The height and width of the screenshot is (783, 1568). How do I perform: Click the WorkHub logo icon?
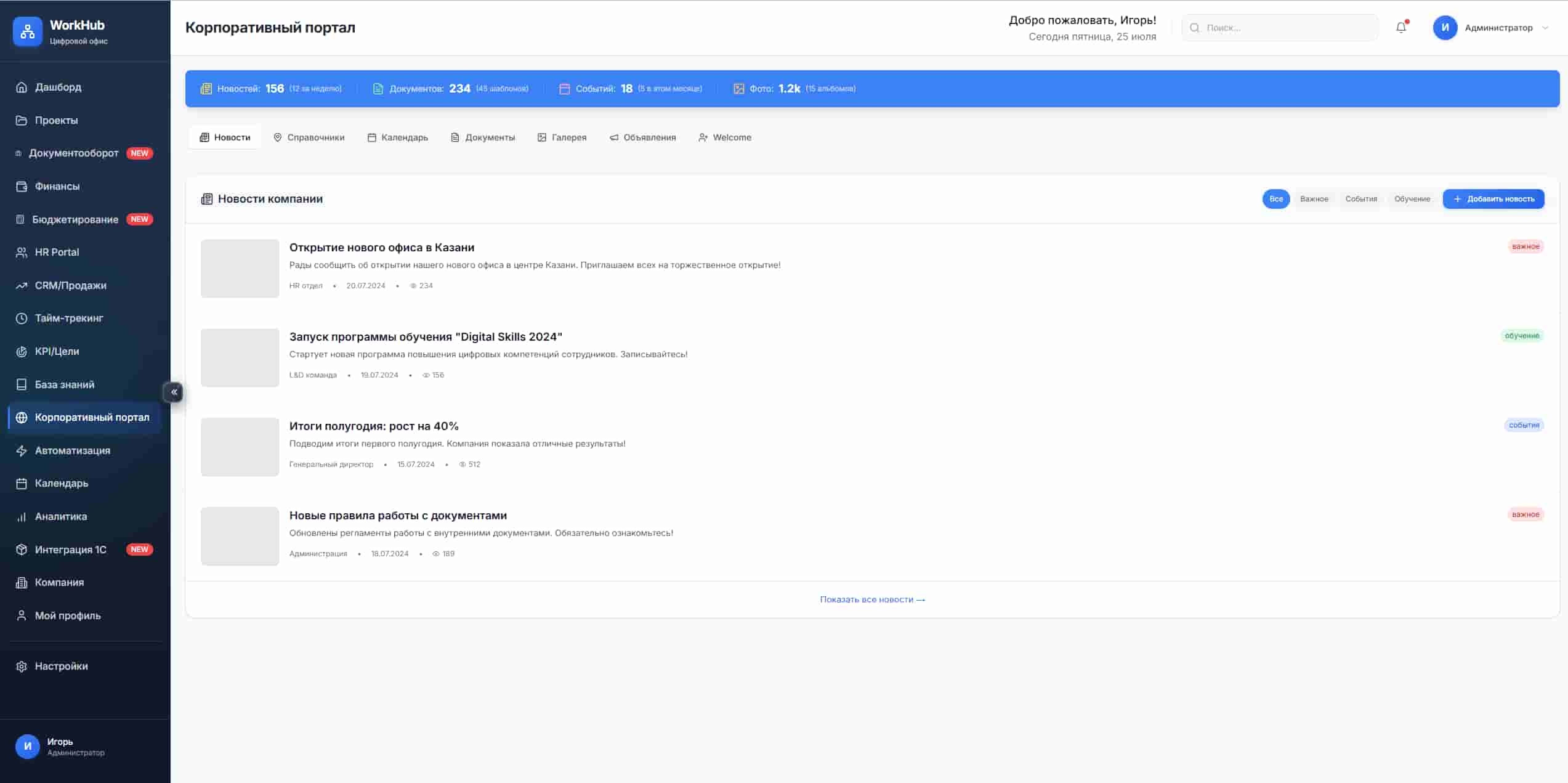click(x=28, y=31)
